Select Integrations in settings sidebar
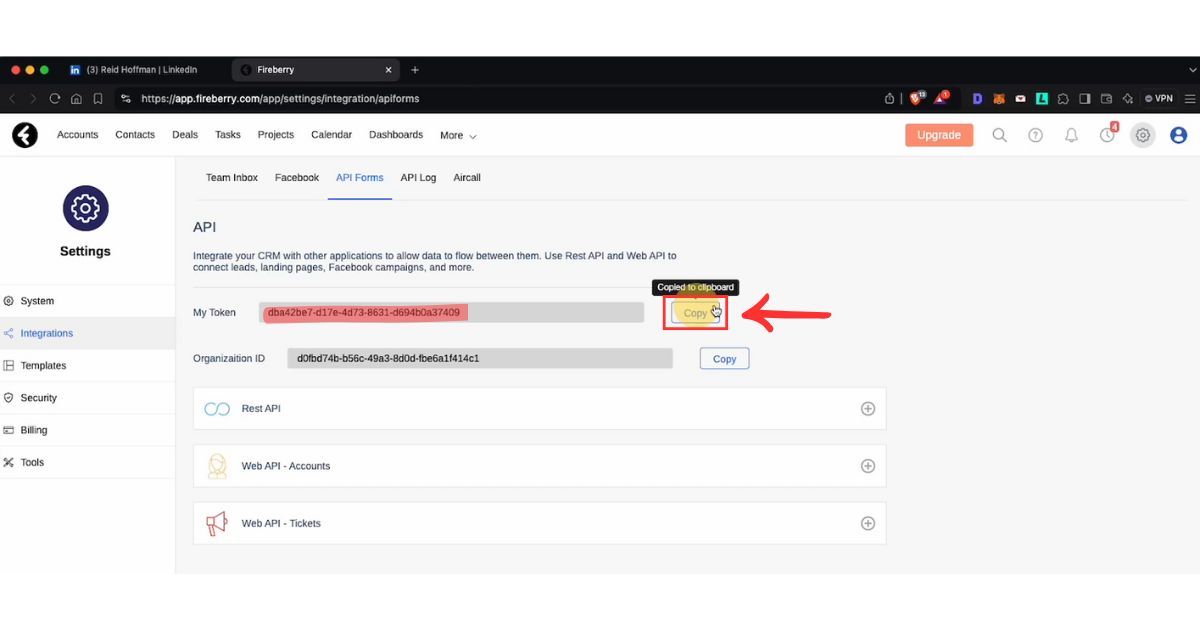This screenshot has height=630, width=1200. 87,333
